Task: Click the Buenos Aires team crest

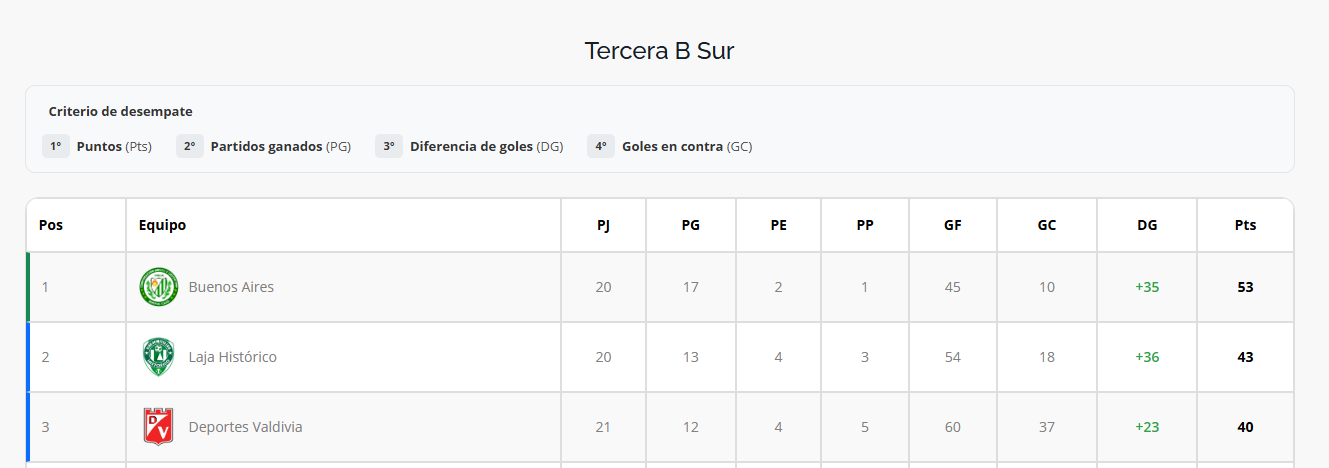Action: tap(158, 287)
